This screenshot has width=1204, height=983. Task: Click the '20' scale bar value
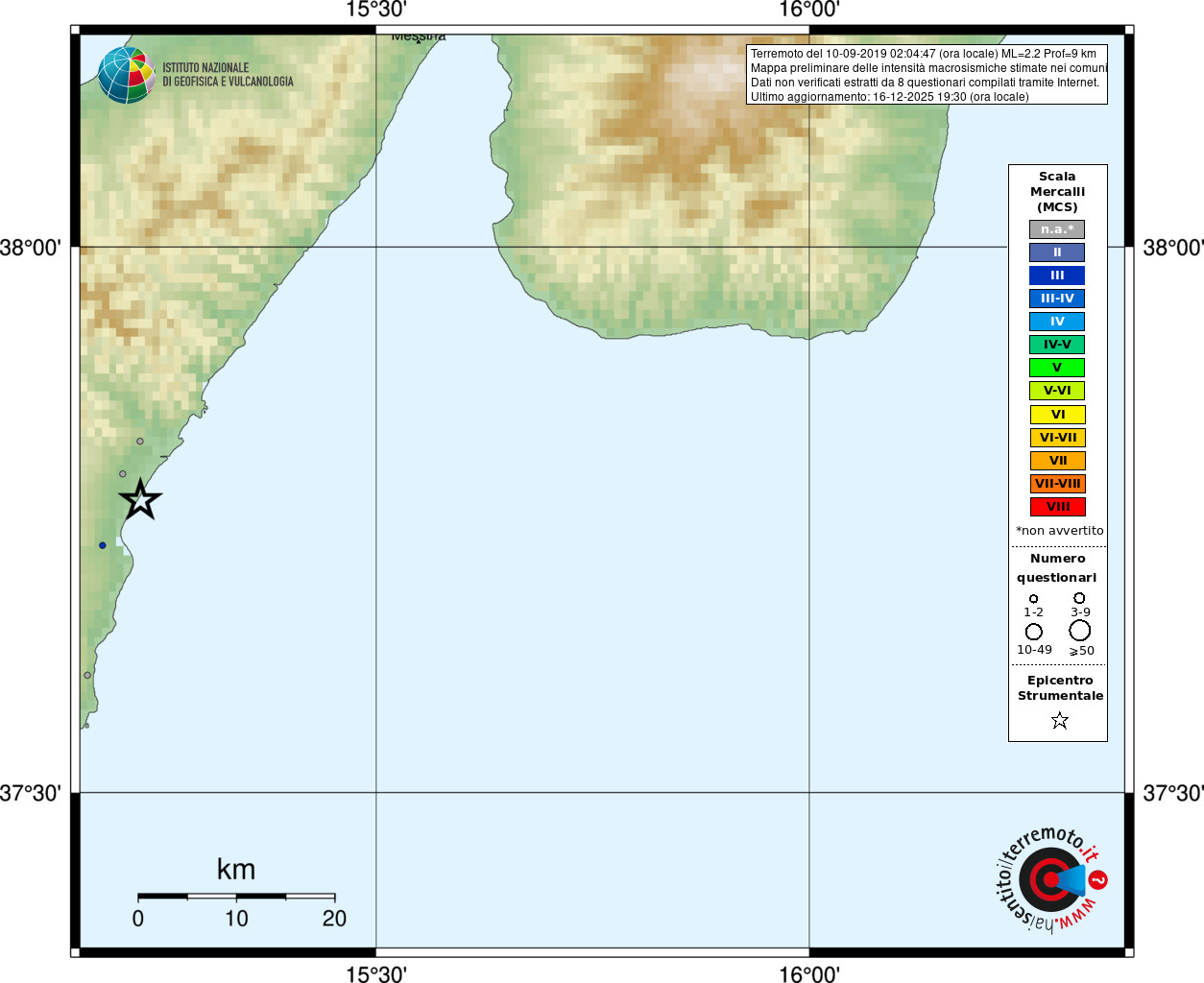[x=334, y=919]
